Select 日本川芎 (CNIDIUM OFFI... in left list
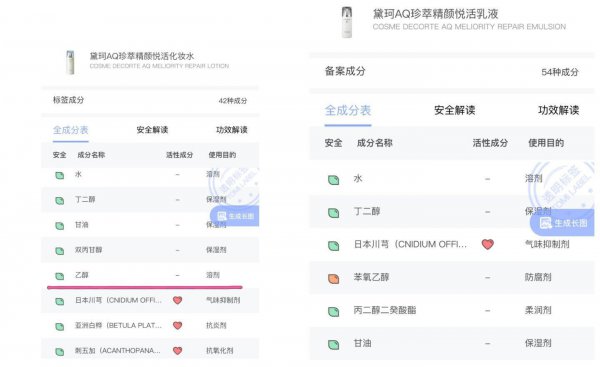Image resolution: width=600 pixels, height=367 pixels. click(118, 300)
